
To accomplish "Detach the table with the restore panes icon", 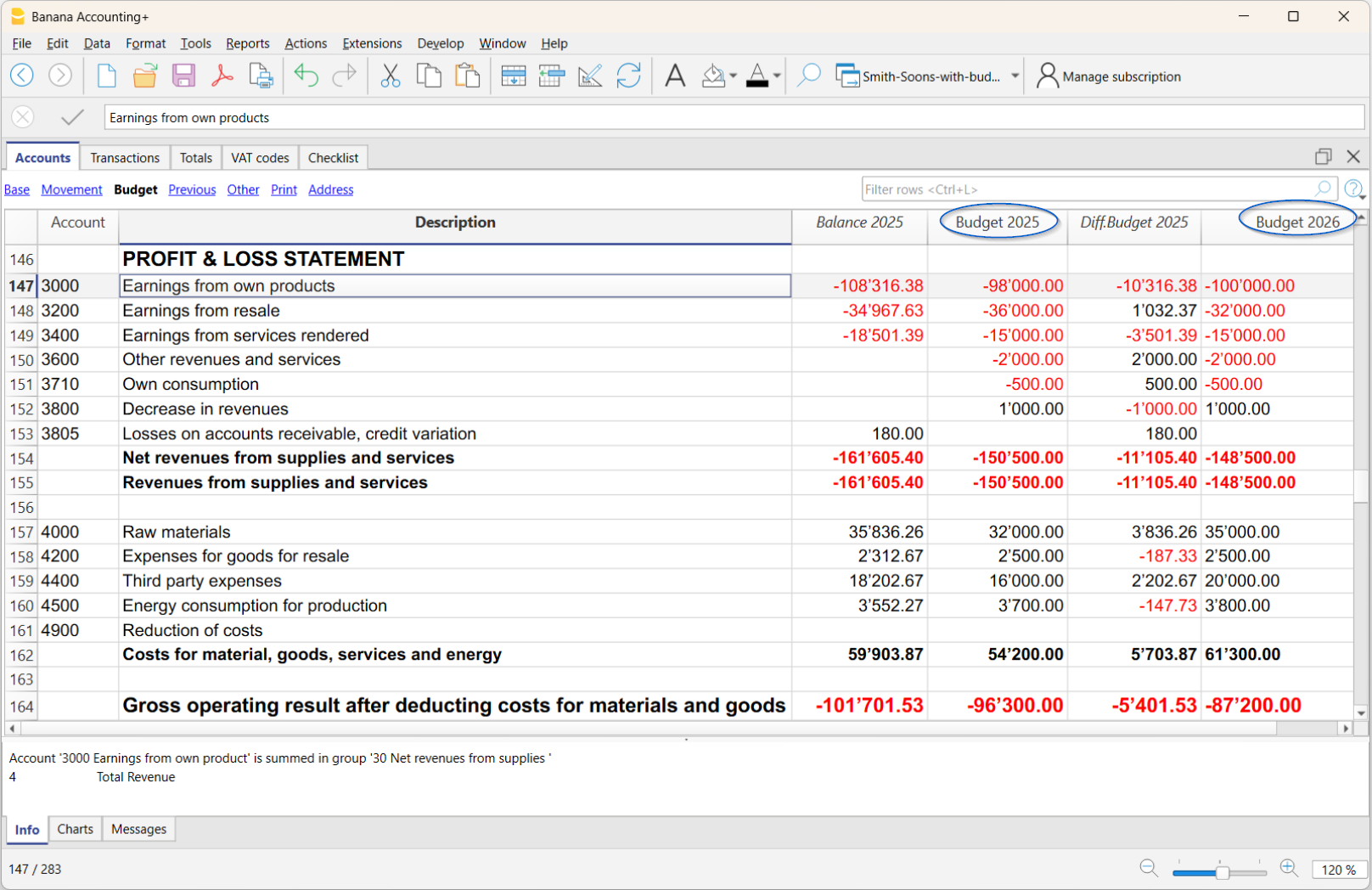I will pos(1323,156).
